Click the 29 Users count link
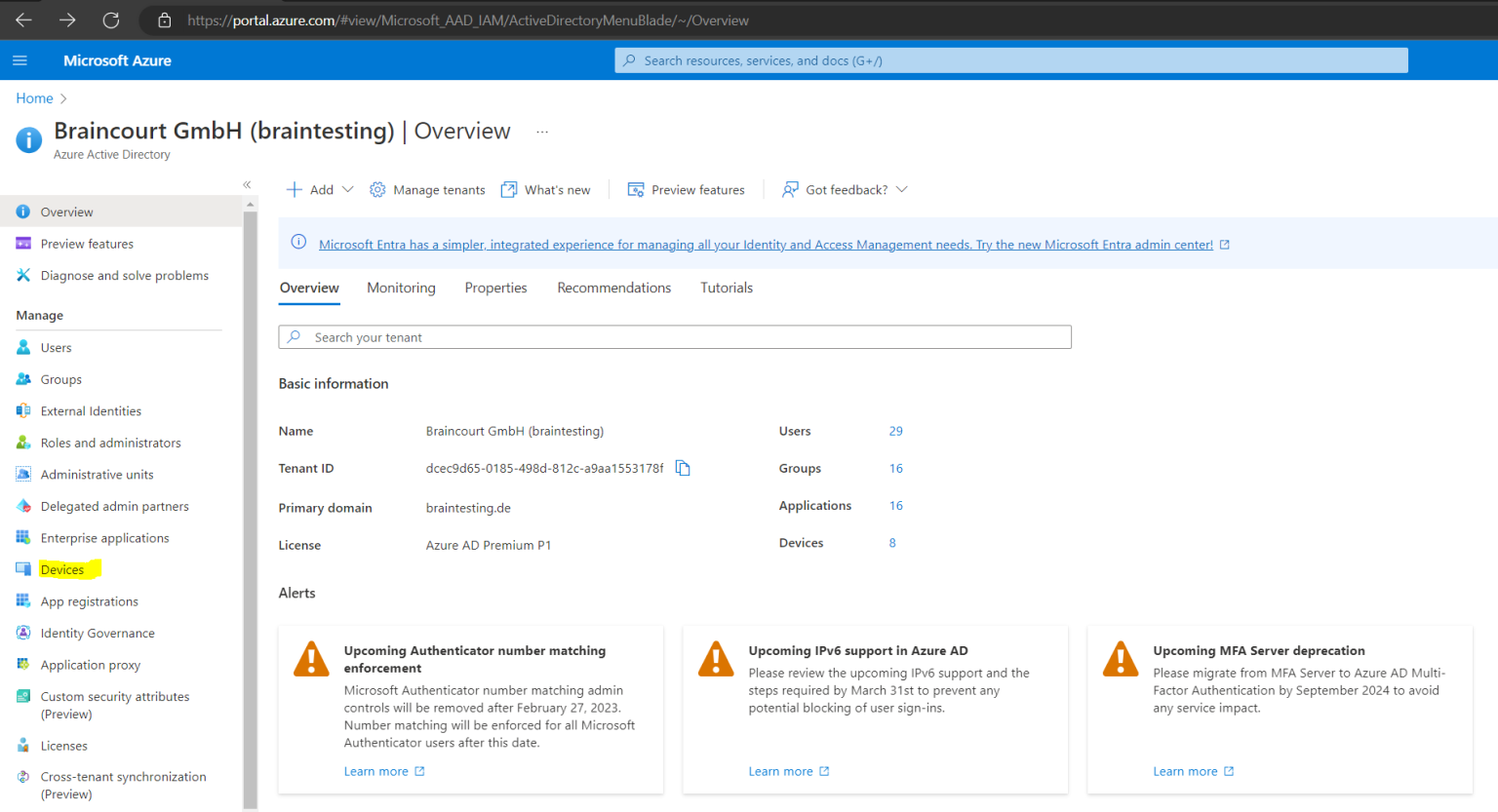1498x812 pixels. (895, 430)
